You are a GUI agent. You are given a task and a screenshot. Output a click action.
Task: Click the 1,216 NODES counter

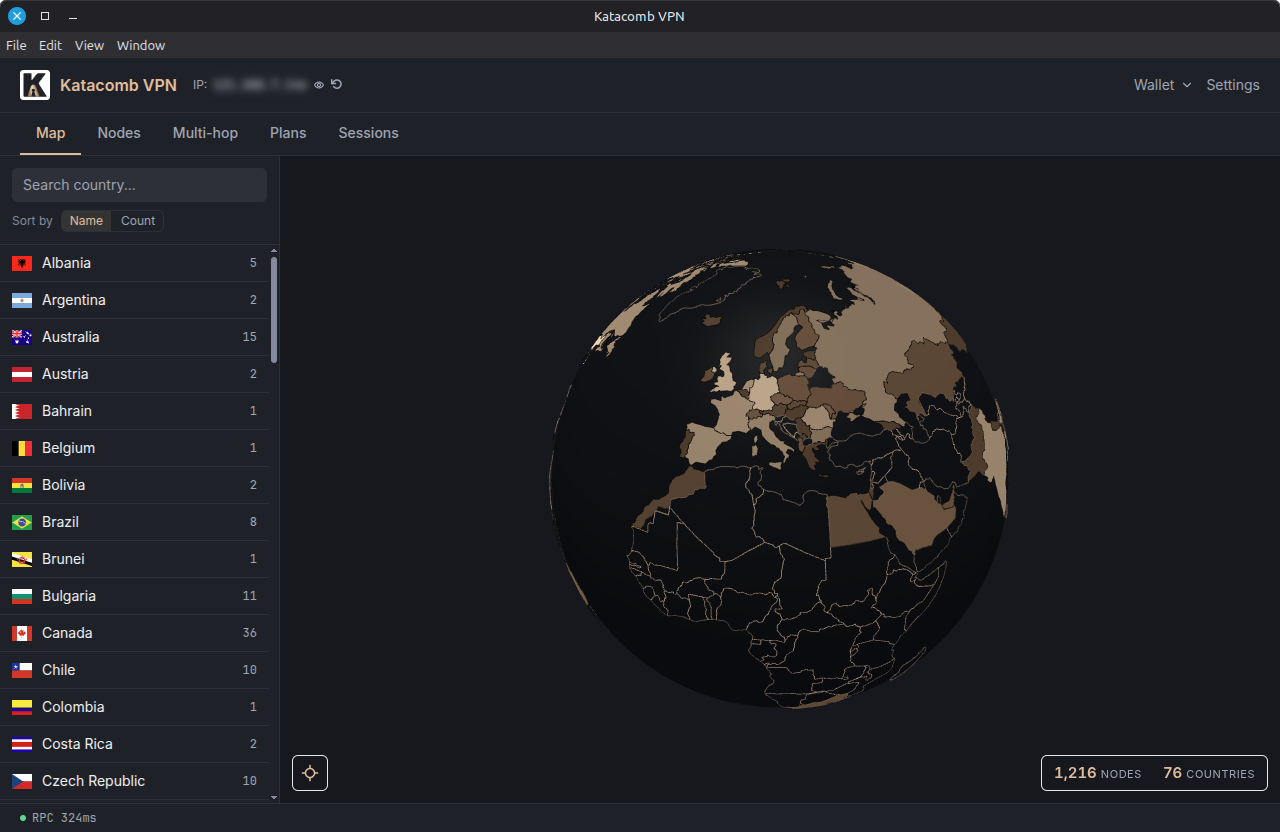click(x=1097, y=773)
